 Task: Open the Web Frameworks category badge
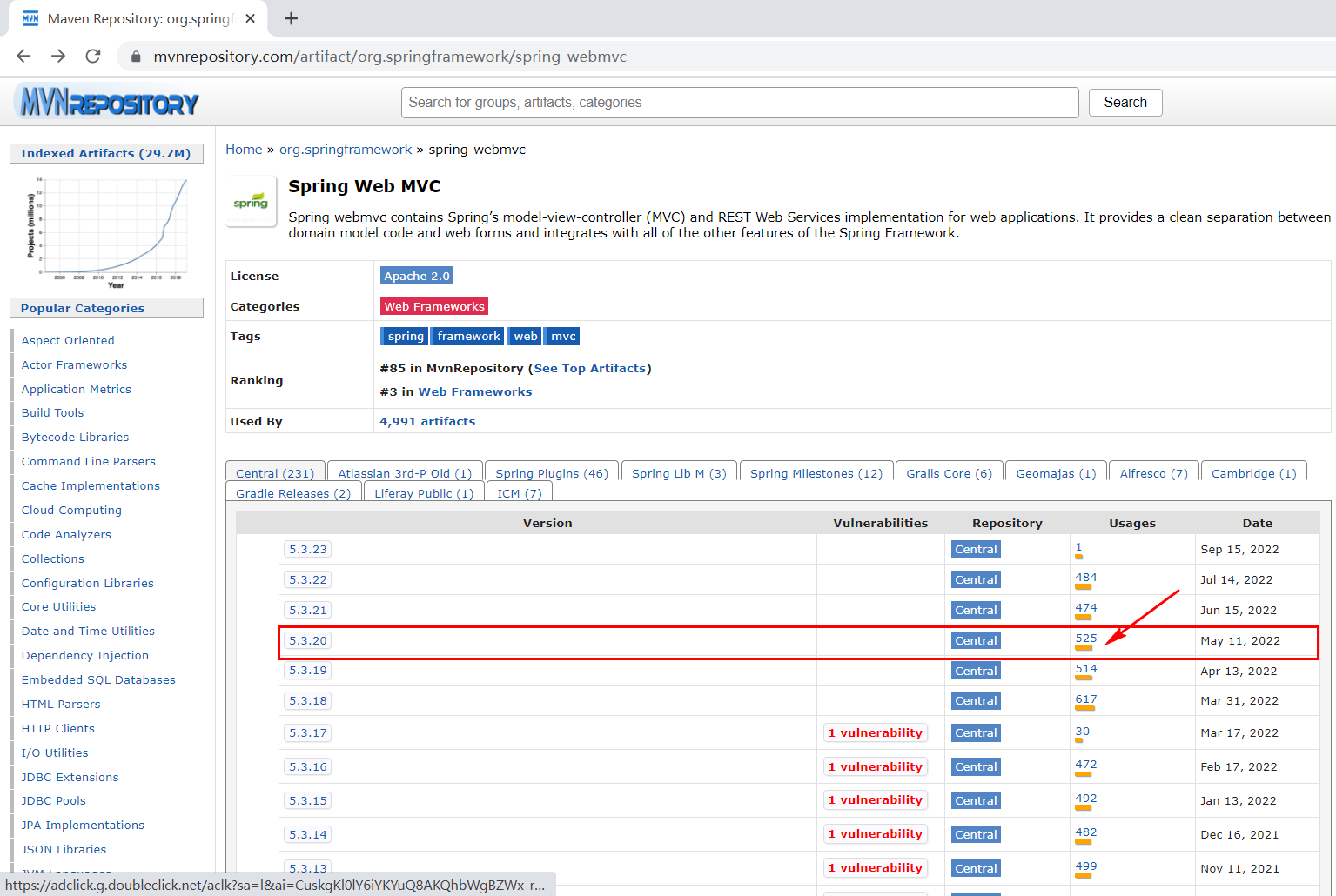tap(434, 306)
